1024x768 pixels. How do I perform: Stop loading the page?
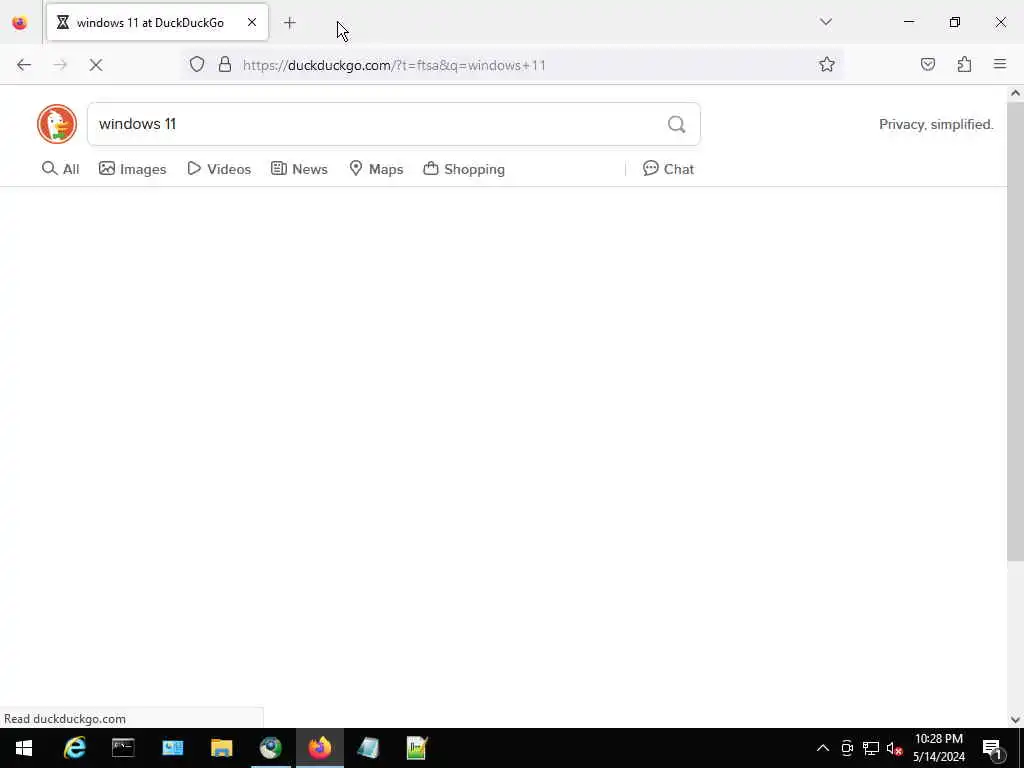pos(96,65)
